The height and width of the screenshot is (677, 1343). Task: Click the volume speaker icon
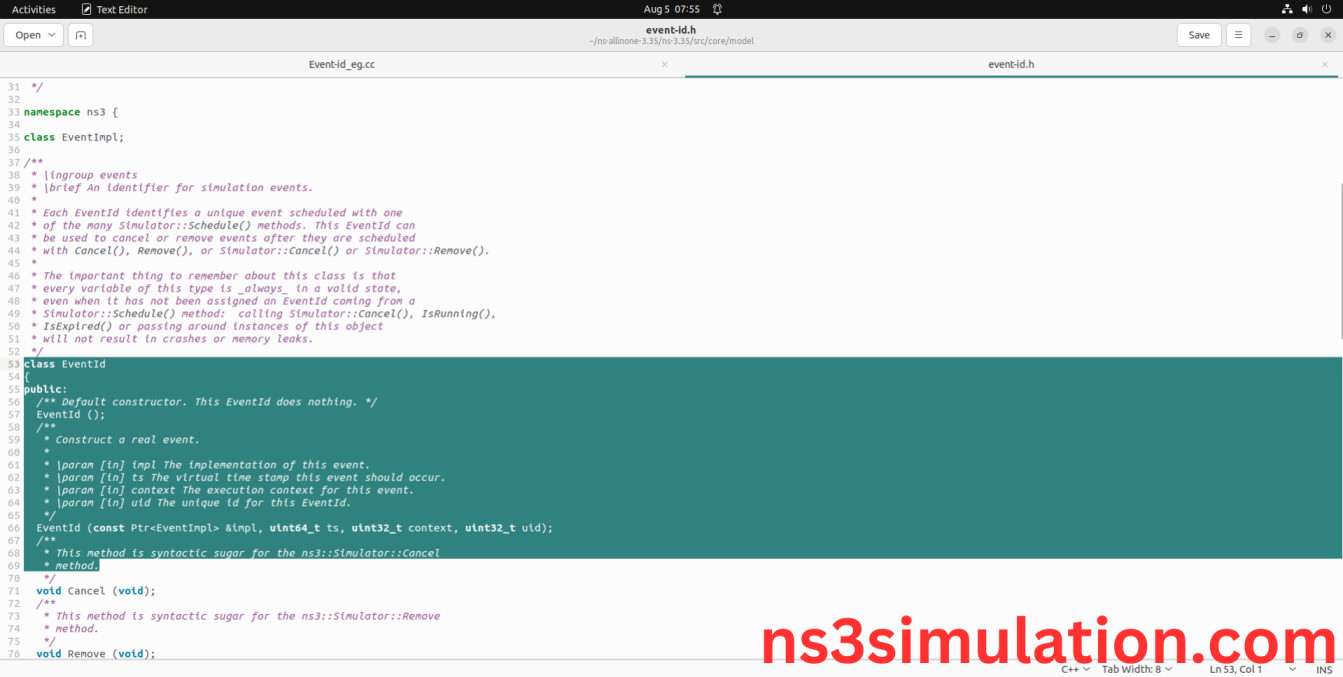[1307, 9]
